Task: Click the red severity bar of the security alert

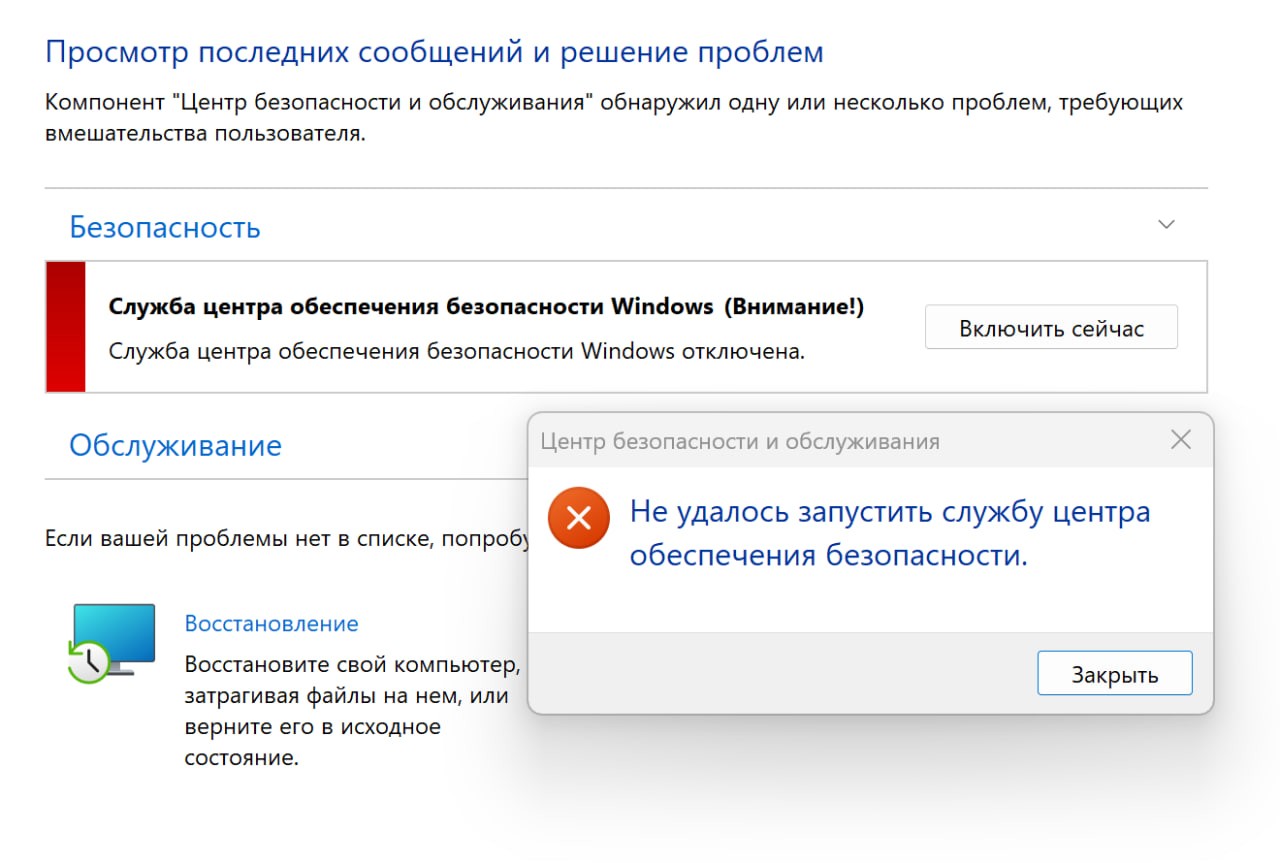Action: [x=65, y=327]
